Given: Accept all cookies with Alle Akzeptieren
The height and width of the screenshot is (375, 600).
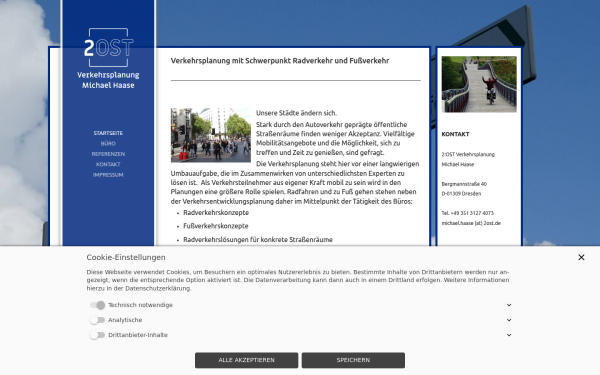Looking at the screenshot, I should [x=246, y=360].
